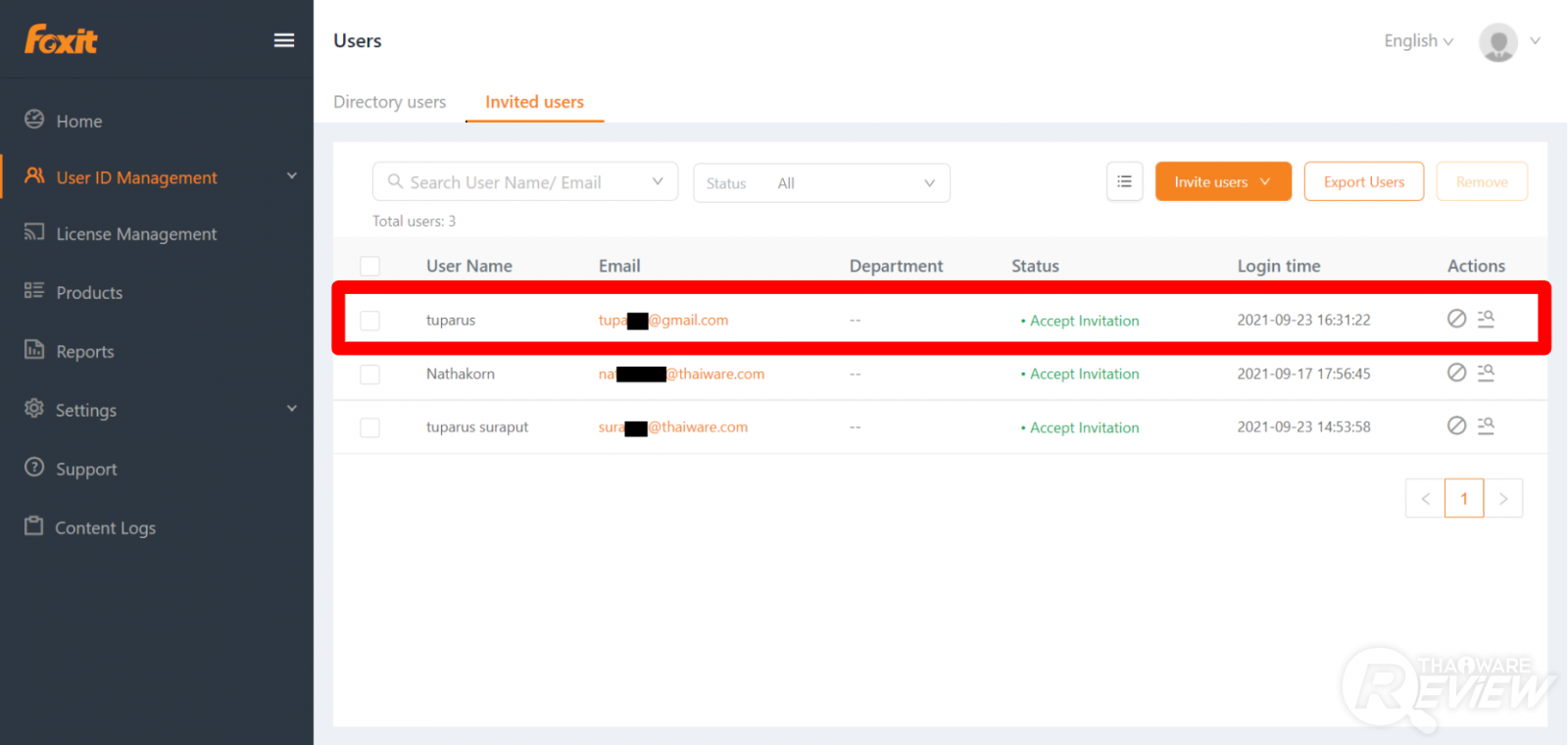The height and width of the screenshot is (745, 1568).
Task: Open the English language dropdown
Action: tap(1418, 41)
